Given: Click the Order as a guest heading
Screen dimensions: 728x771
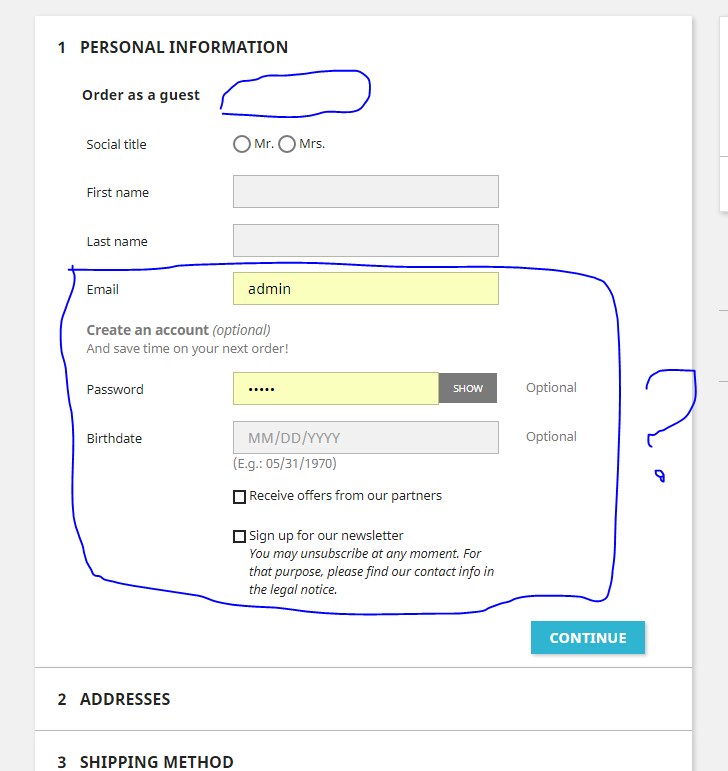Looking at the screenshot, I should tap(141, 95).
